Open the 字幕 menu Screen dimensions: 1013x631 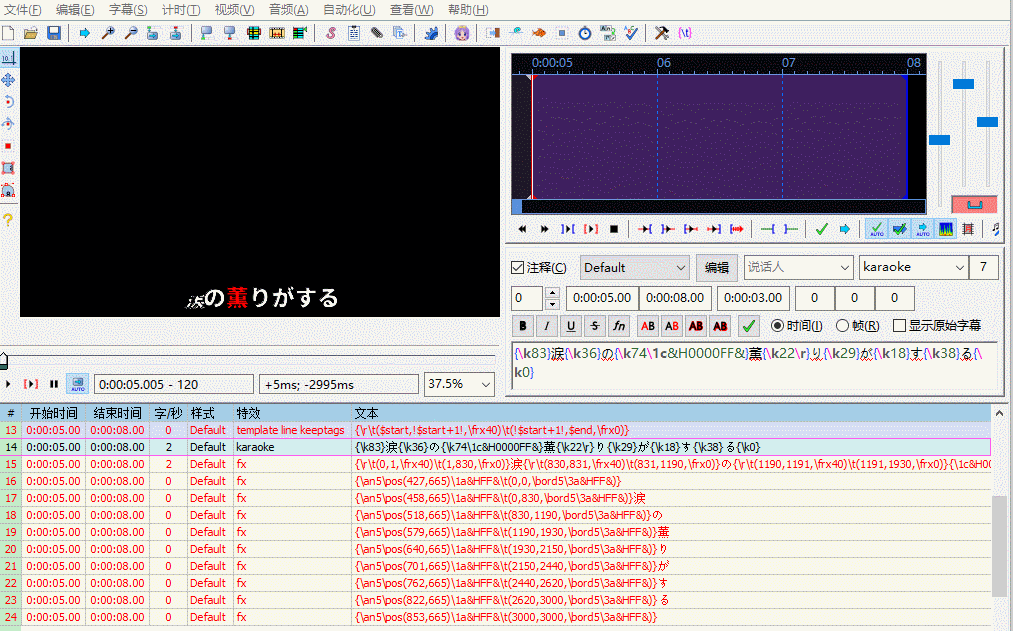pyautogui.click(x=127, y=10)
